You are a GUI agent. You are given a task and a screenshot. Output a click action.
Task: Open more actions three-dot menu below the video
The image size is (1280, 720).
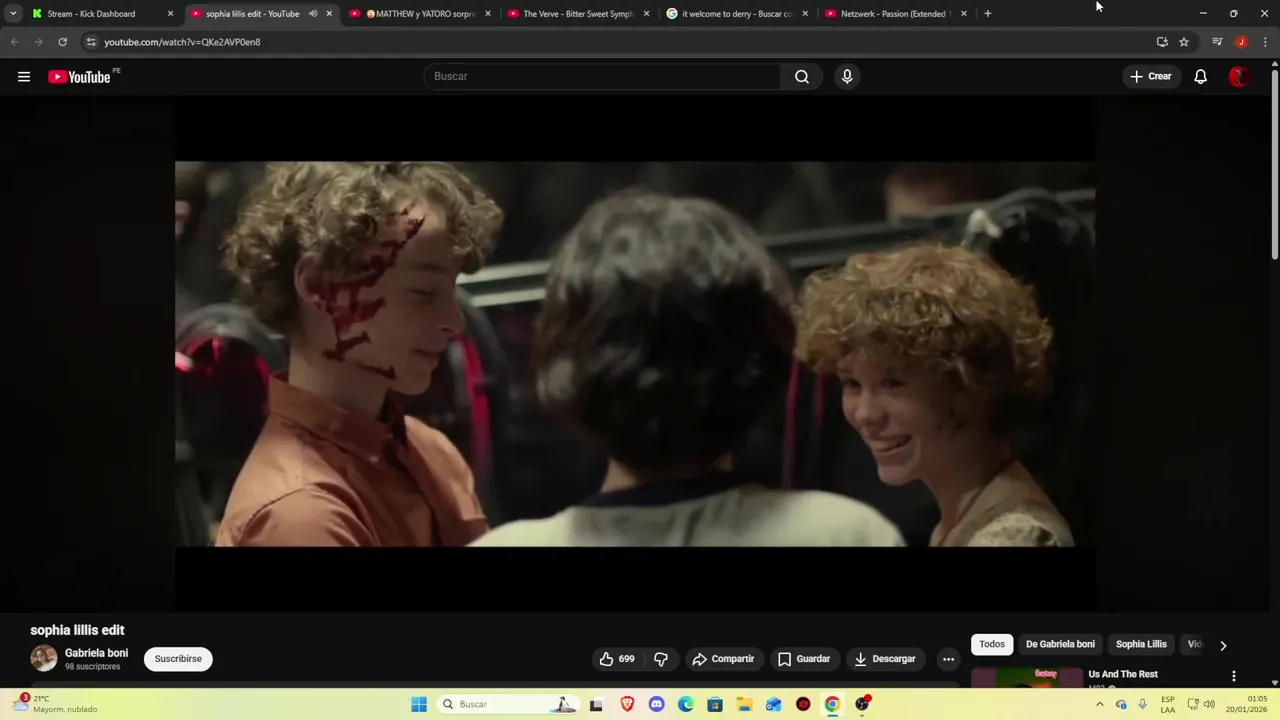click(x=948, y=659)
